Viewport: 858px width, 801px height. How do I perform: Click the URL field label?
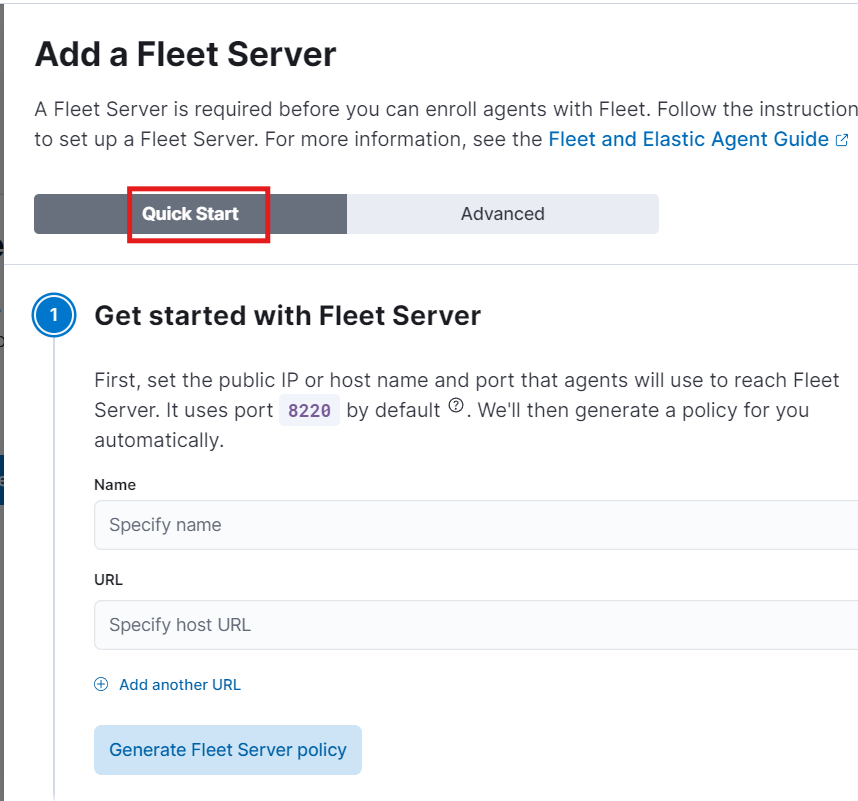tap(108, 579)
